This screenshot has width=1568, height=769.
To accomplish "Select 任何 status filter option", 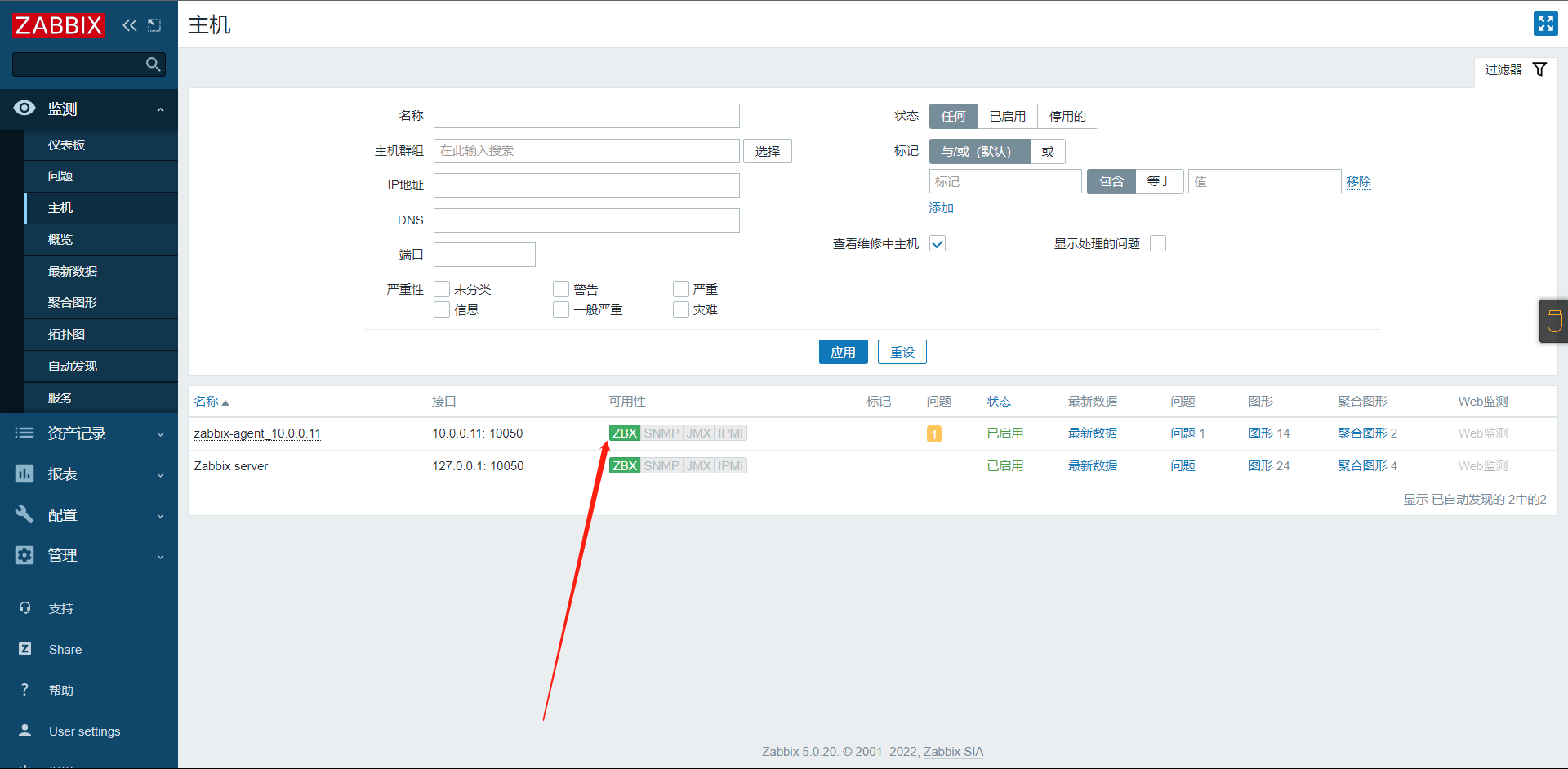I will coord(953,117).
